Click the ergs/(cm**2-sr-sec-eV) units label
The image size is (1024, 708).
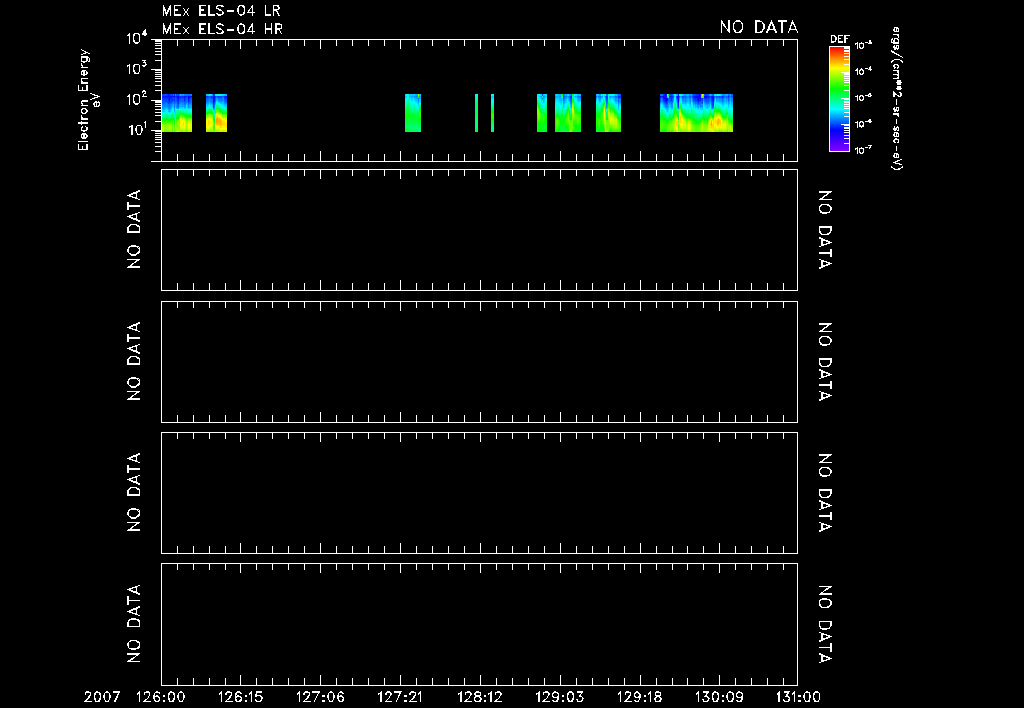click(897, 99)
